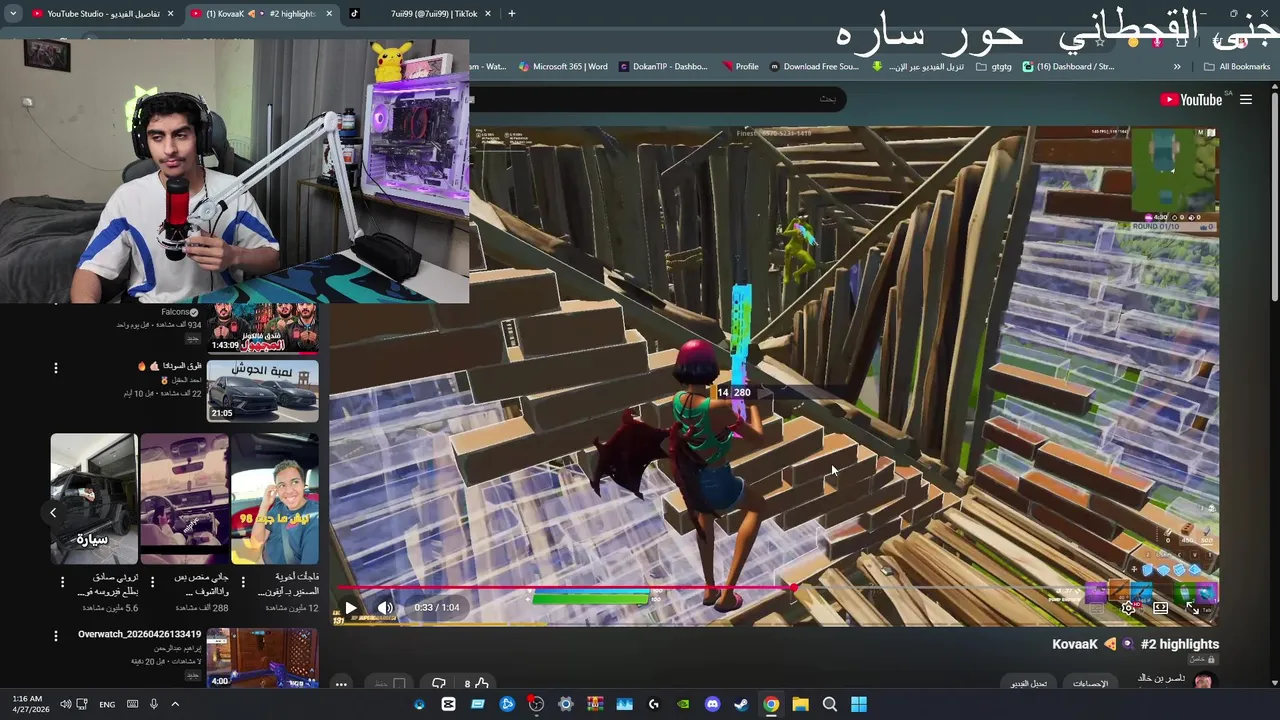The width and height of the screenshot is (1280, 720).
Task: Open options for the 21:05 video
Action: pyautogui.click(x=56, y=368)
